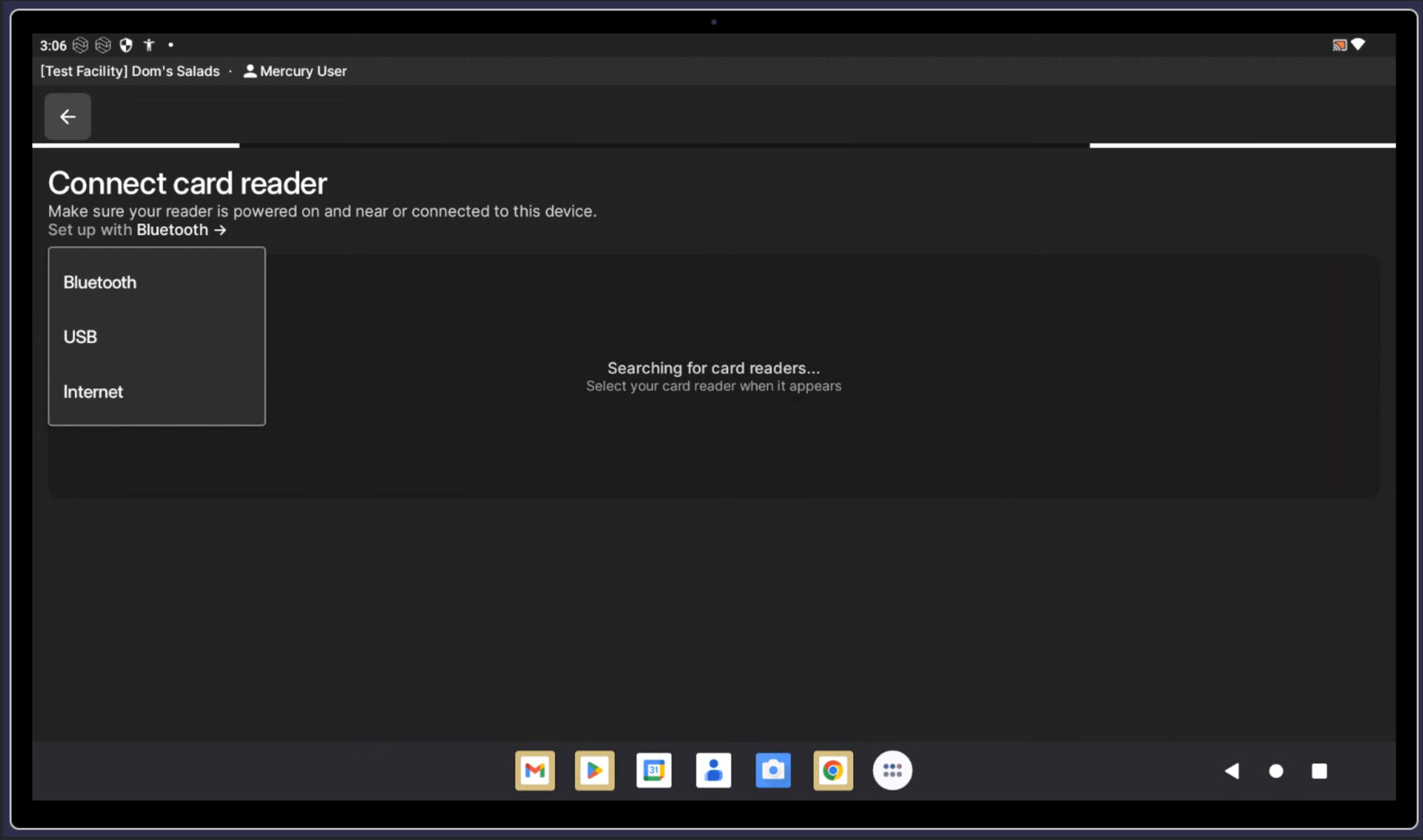The image size is (1423, 840).
Task: Expand the 'Set up with Bluetooth' selector
Action: tap(180, 230)
